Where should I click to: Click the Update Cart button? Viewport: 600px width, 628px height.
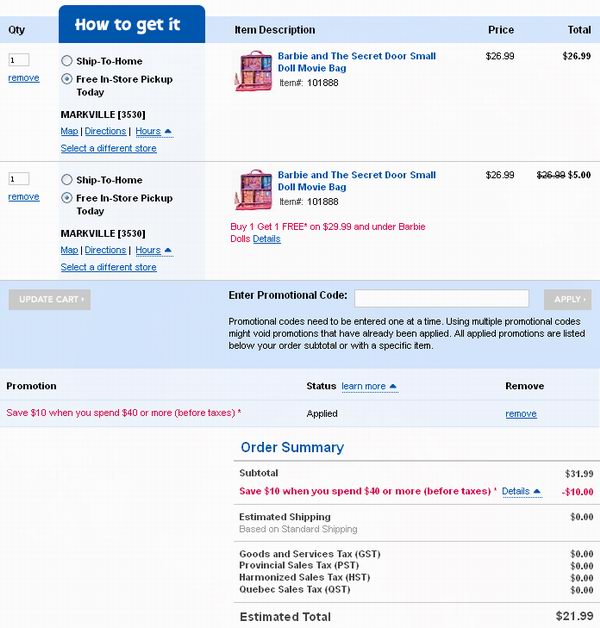coord(50,300)
